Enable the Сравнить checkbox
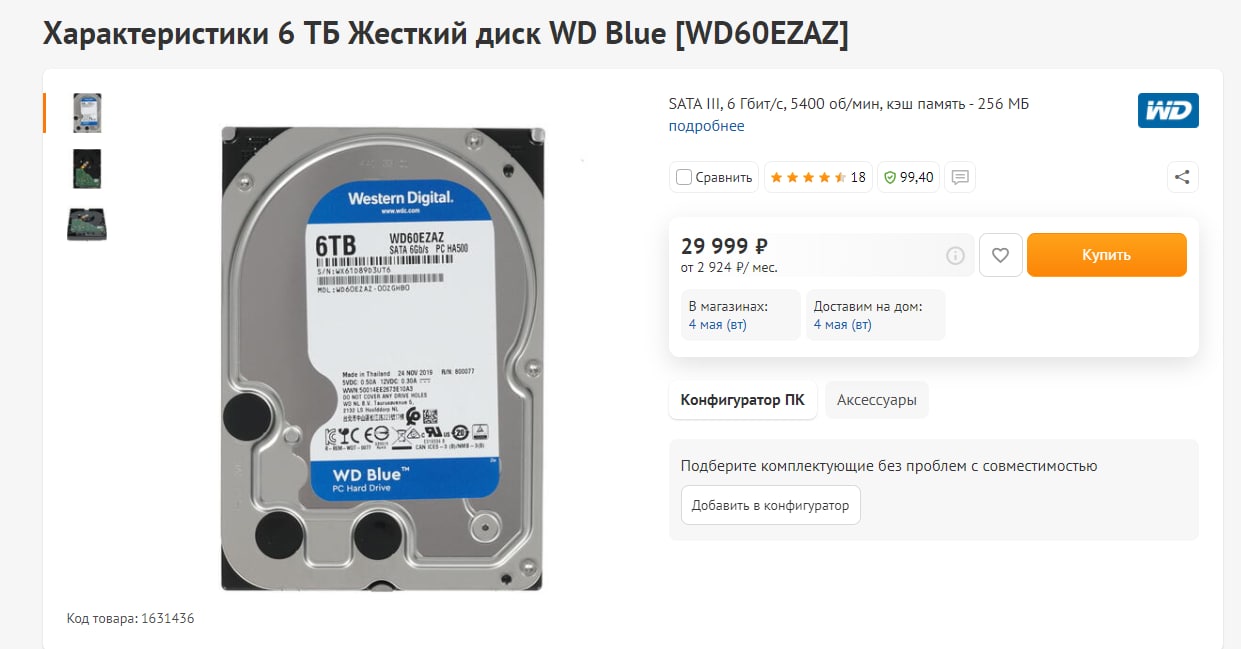This screenshot has width=1241, height=649. (683, 177)
